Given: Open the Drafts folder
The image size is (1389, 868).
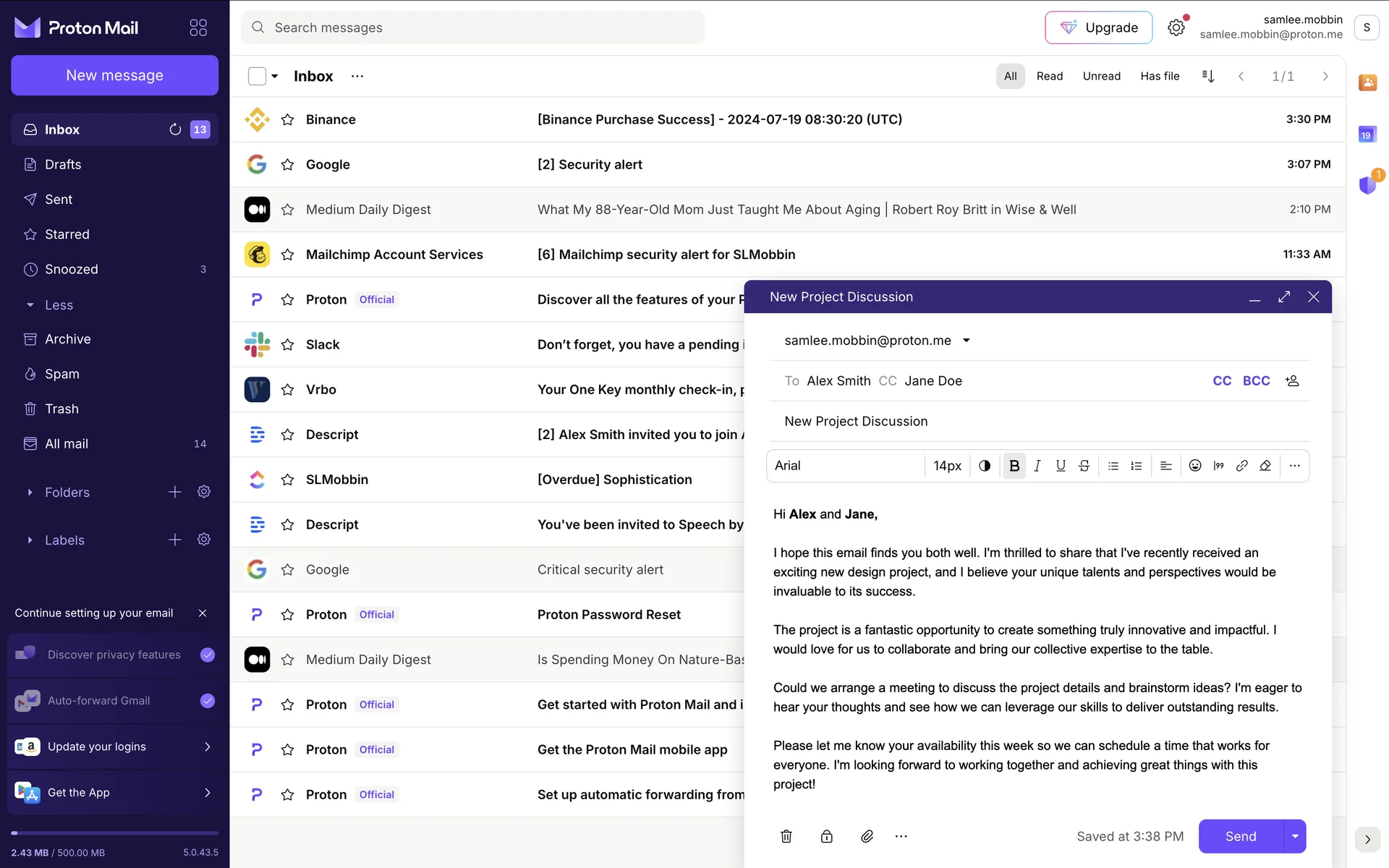Looking at the screenshot, I should click(x=63, y=164).
